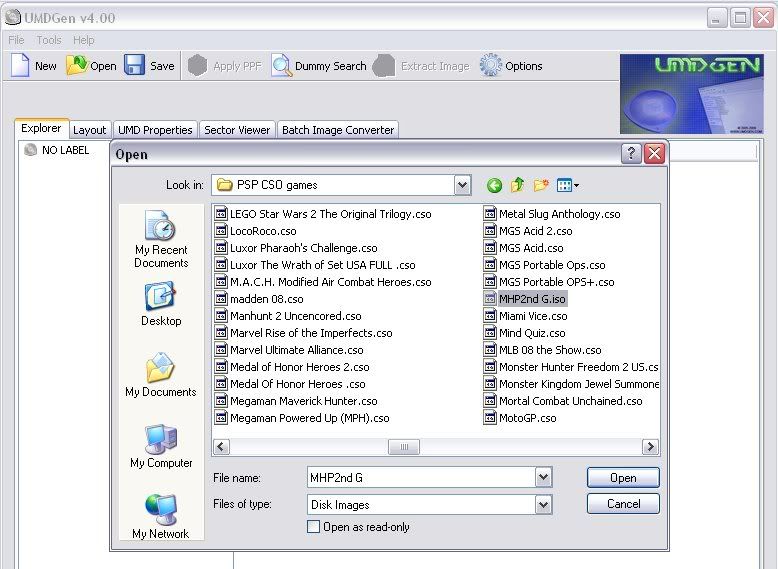Cancel the Open dialog

coord(622,504)
